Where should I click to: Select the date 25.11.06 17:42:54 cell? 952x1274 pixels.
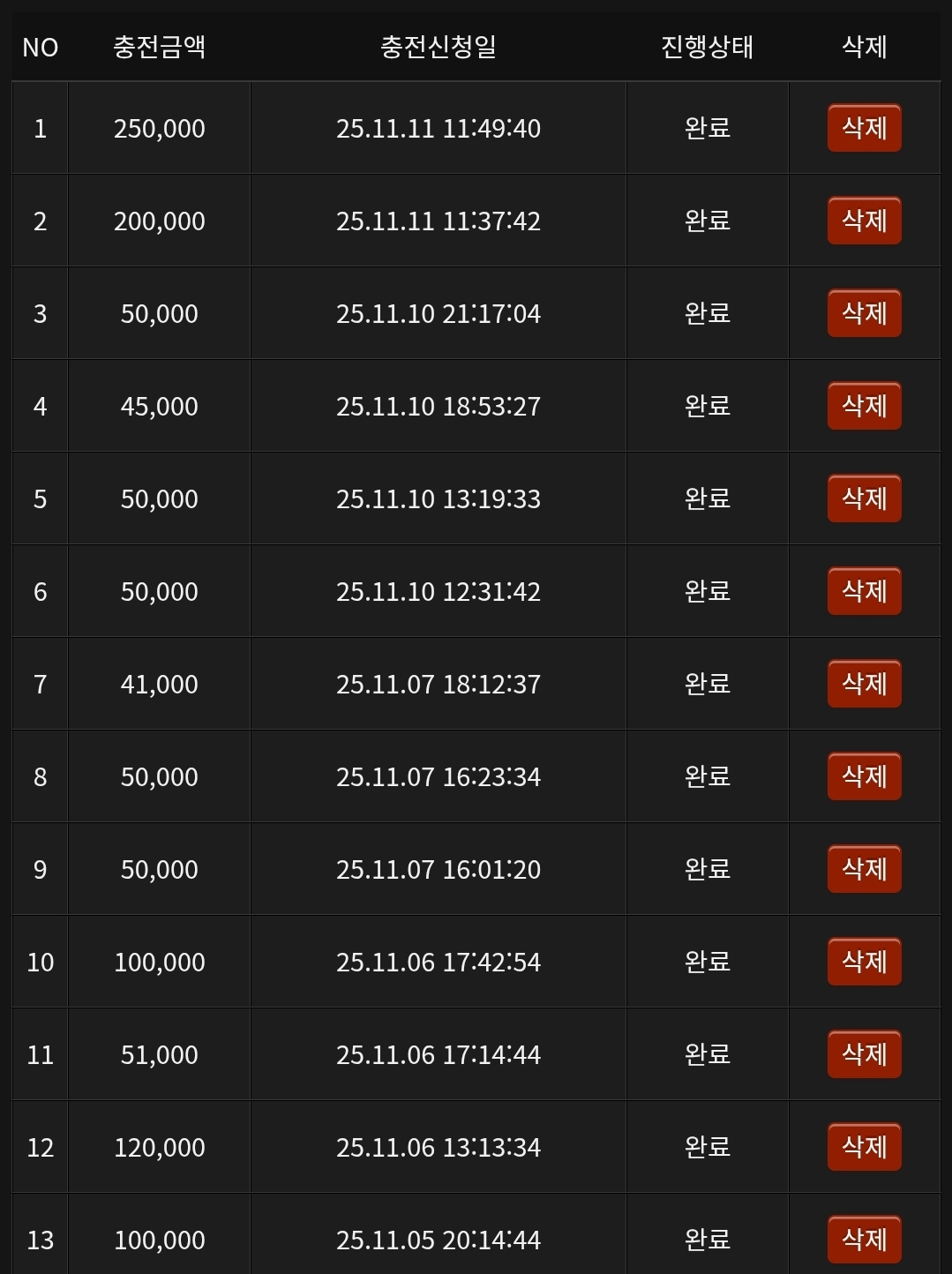(438, 962)
